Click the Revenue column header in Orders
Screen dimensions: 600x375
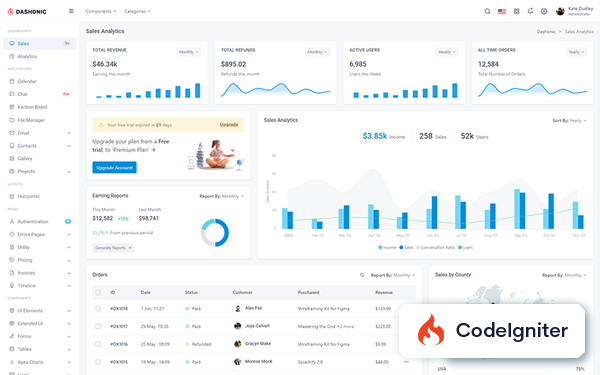click(x=384, y=292)
